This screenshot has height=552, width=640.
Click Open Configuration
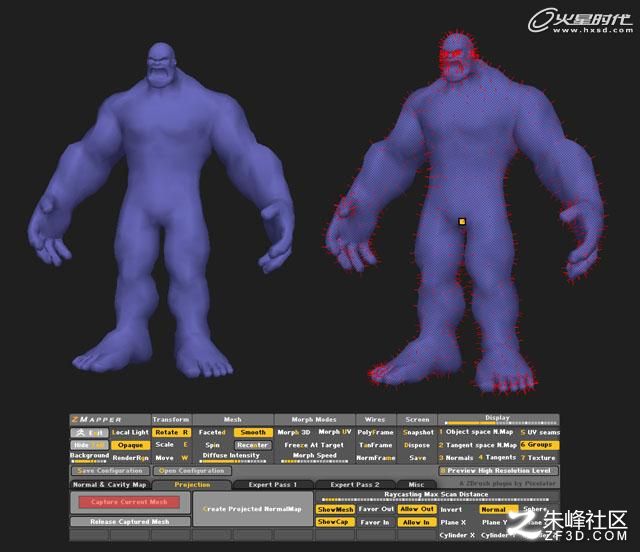(192, 471)
